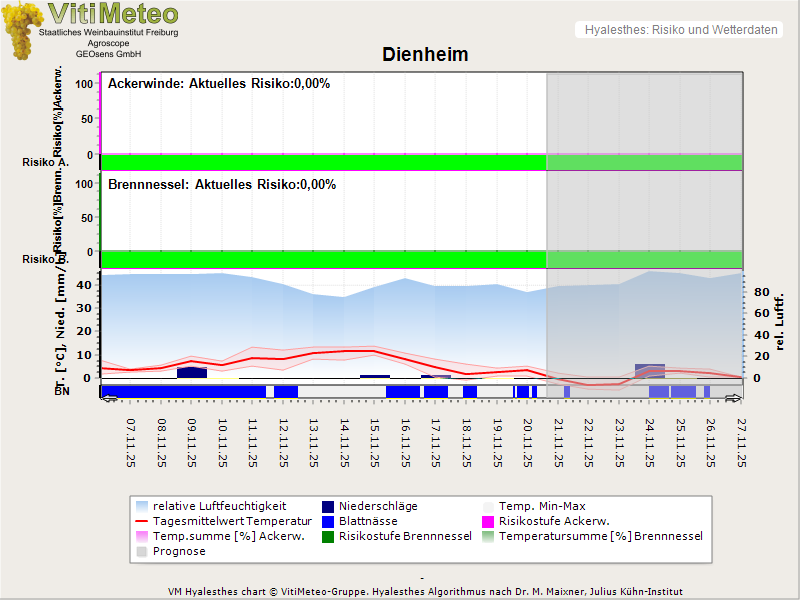Image resolution: width=800 pixels, height=600 pixels.
Task: Click the Ackerwinde Aktuelles Risiko heading
Action: [x=218, y=84]
